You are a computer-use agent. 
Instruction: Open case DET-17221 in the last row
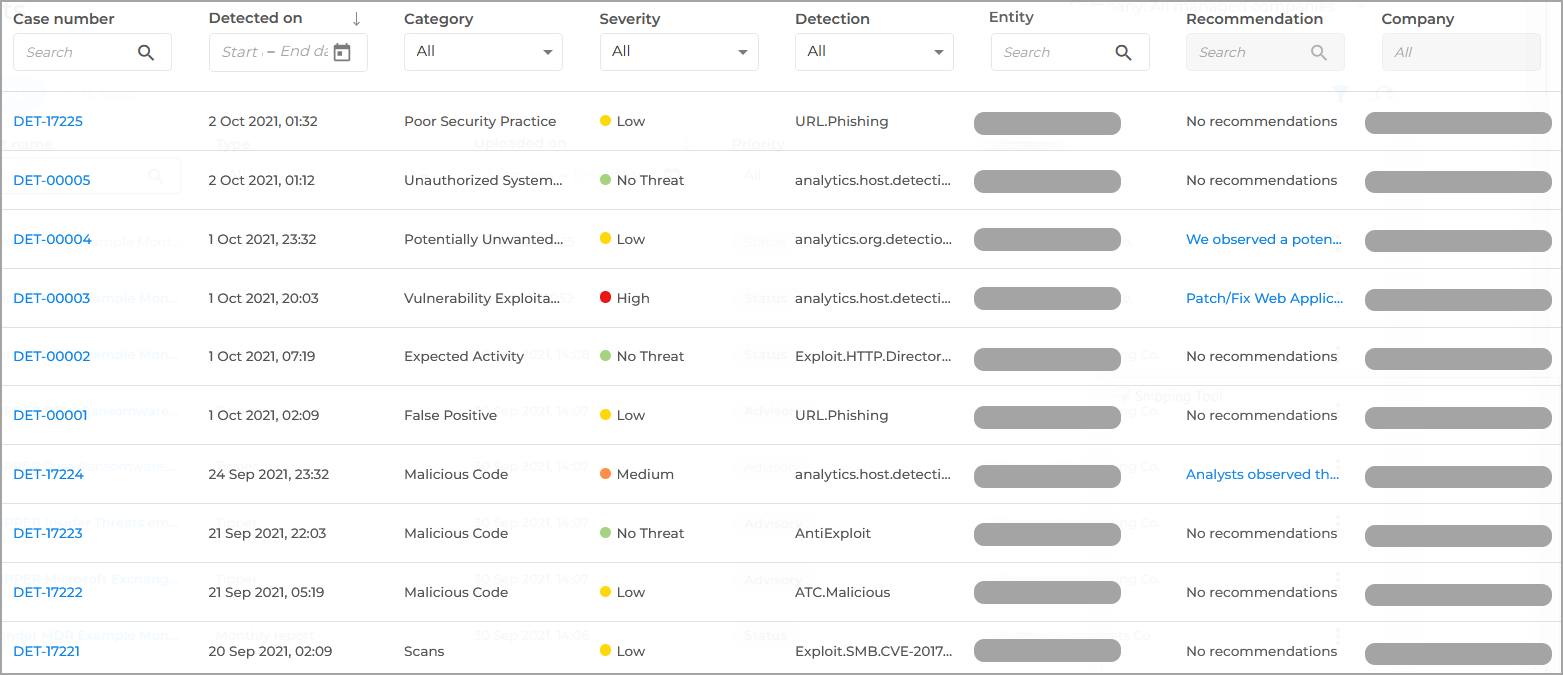(x=46, y=651)
